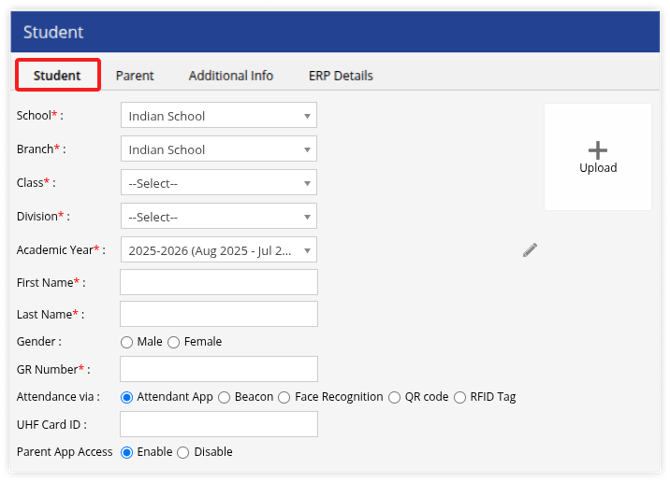Choose Face Recognition attendance option

[x=285, y=397]
